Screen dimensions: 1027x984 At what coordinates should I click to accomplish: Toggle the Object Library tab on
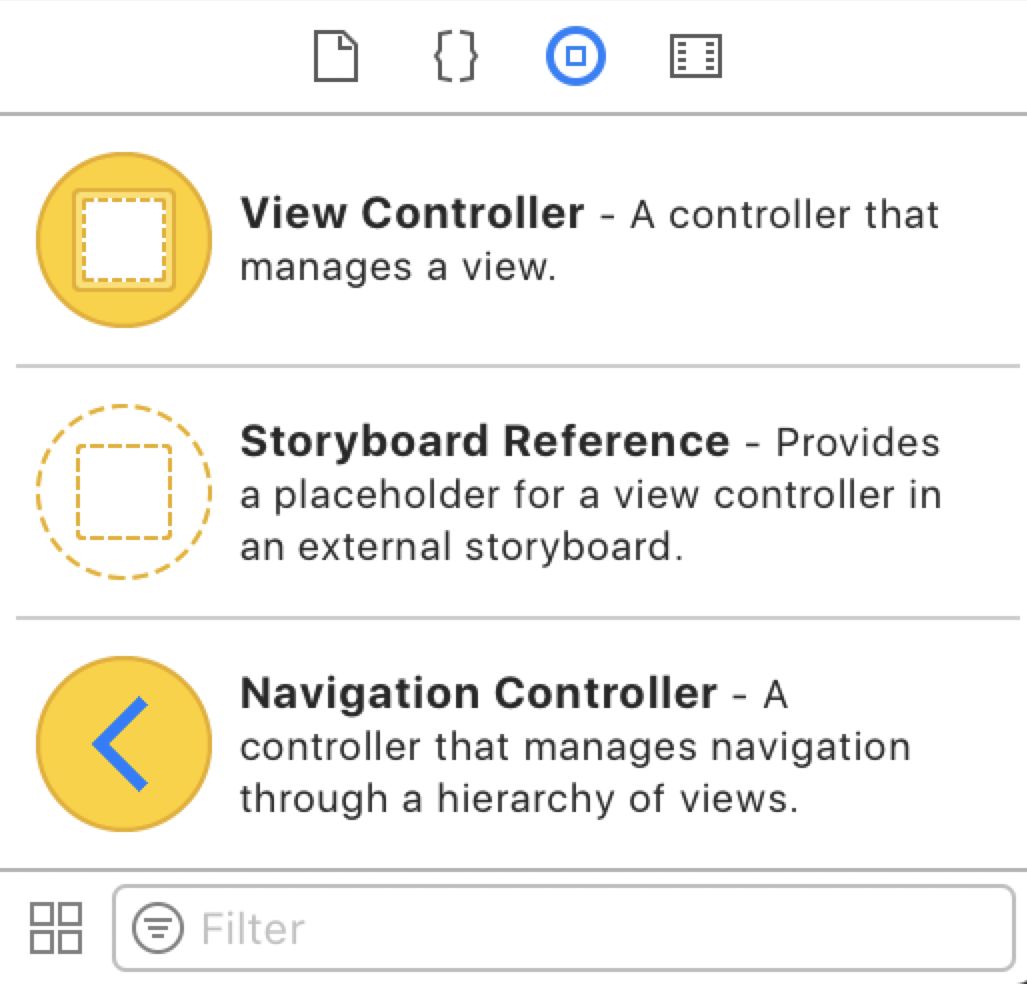point(575,56)
